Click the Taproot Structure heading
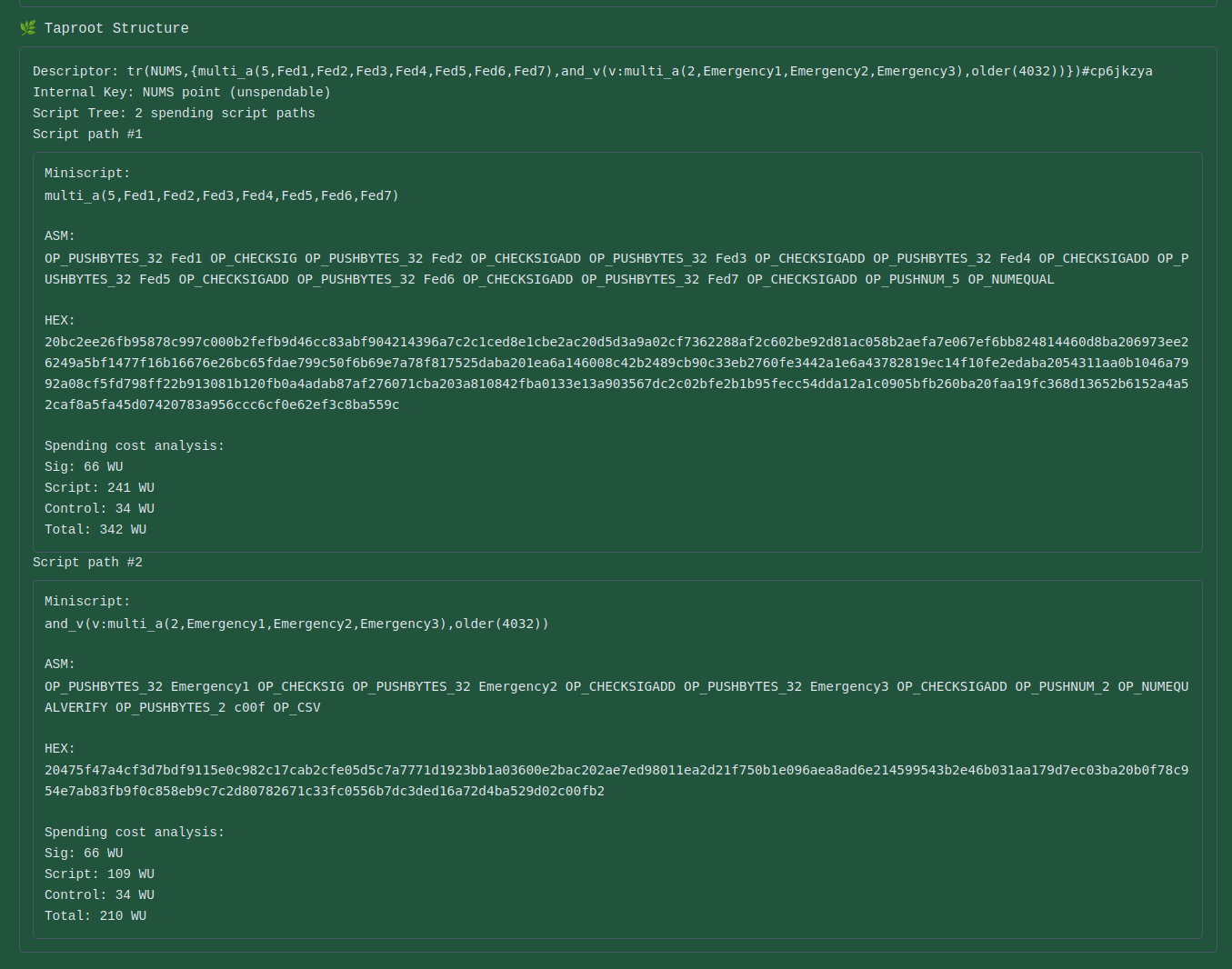 tap(116, 28)
